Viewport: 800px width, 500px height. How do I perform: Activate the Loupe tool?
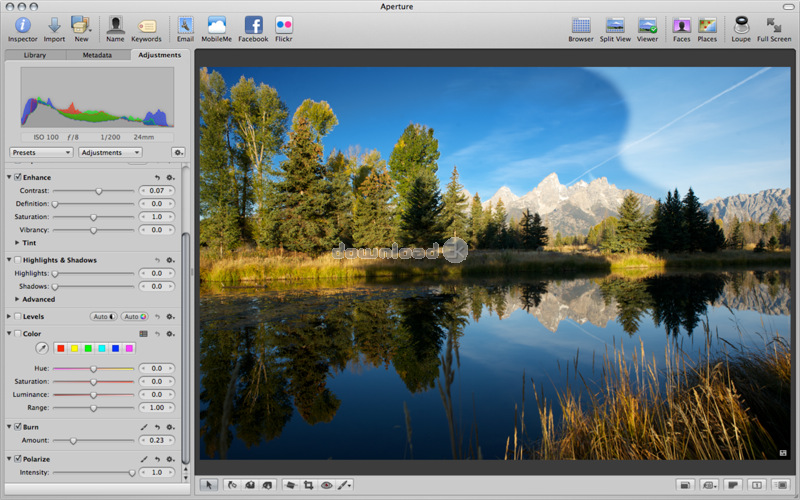pos(741,25)
